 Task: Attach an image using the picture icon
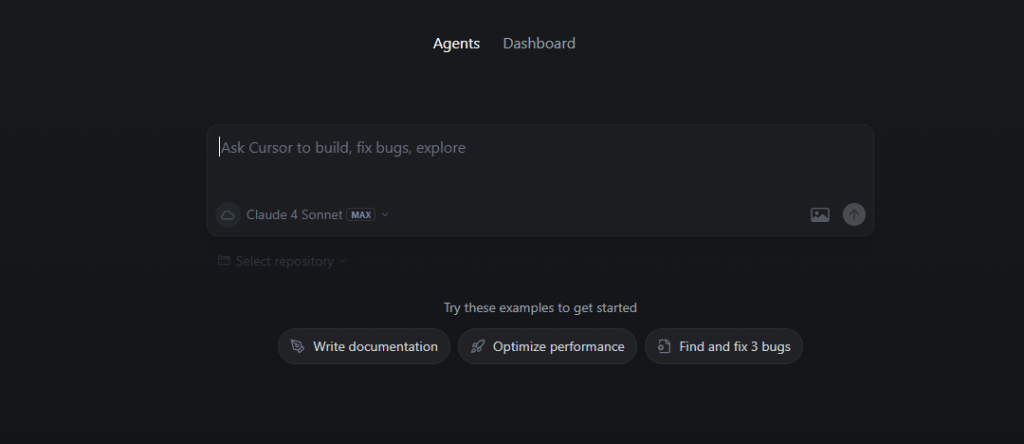point(820,215)
